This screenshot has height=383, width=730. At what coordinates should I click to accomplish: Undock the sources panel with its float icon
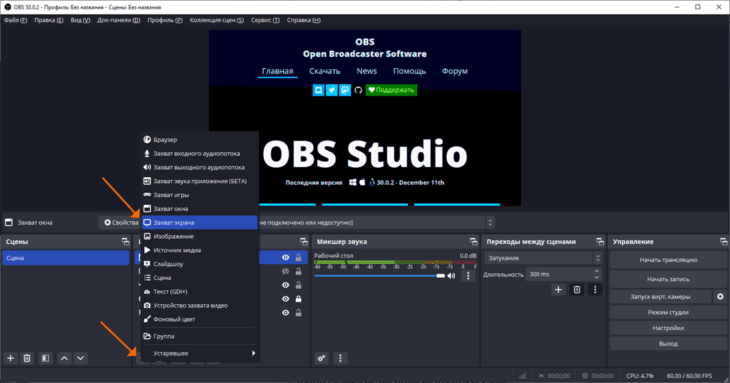[x=304, y=242]
